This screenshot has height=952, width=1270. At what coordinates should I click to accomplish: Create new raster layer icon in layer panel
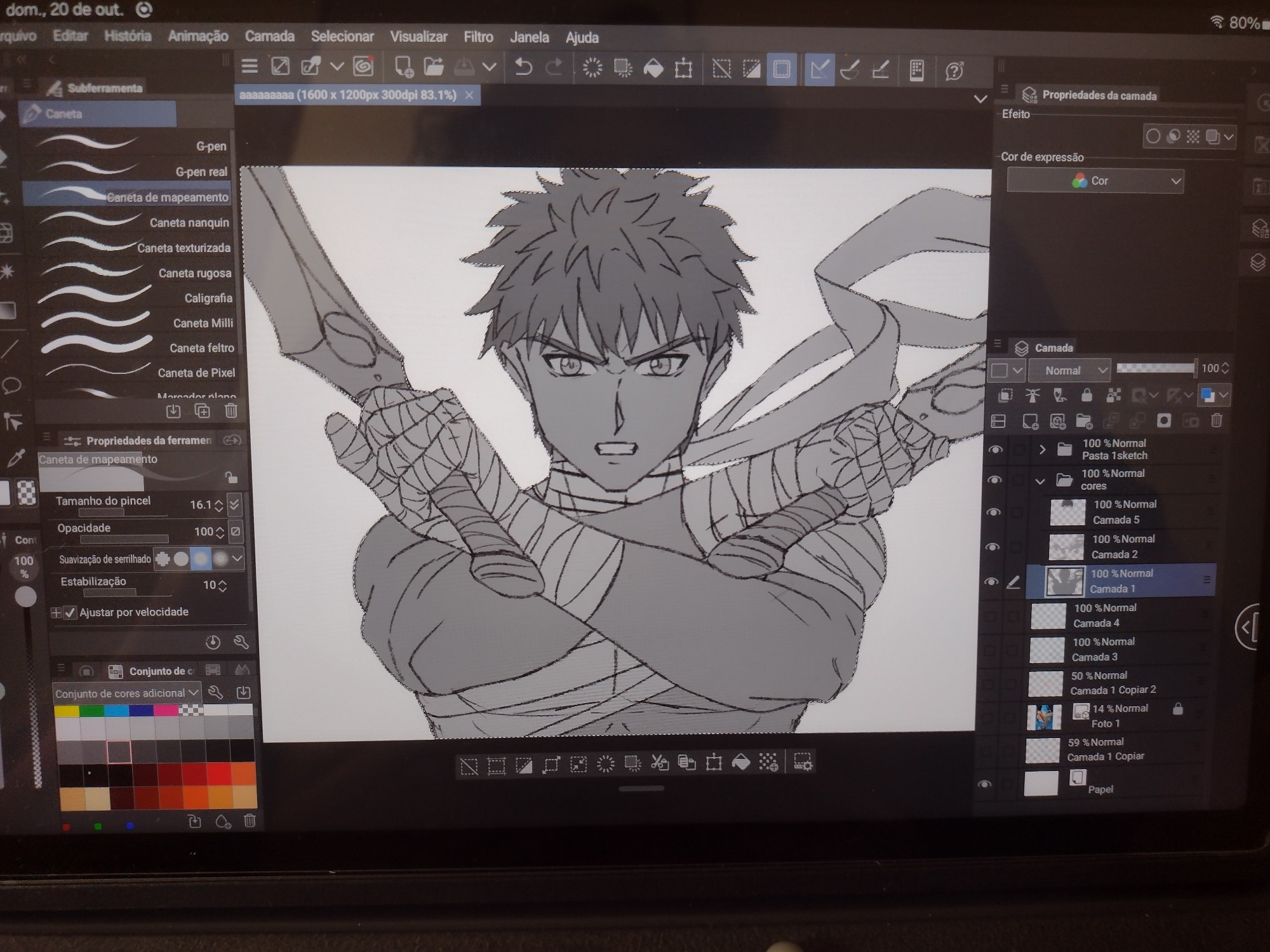[x=1030, y=420]
